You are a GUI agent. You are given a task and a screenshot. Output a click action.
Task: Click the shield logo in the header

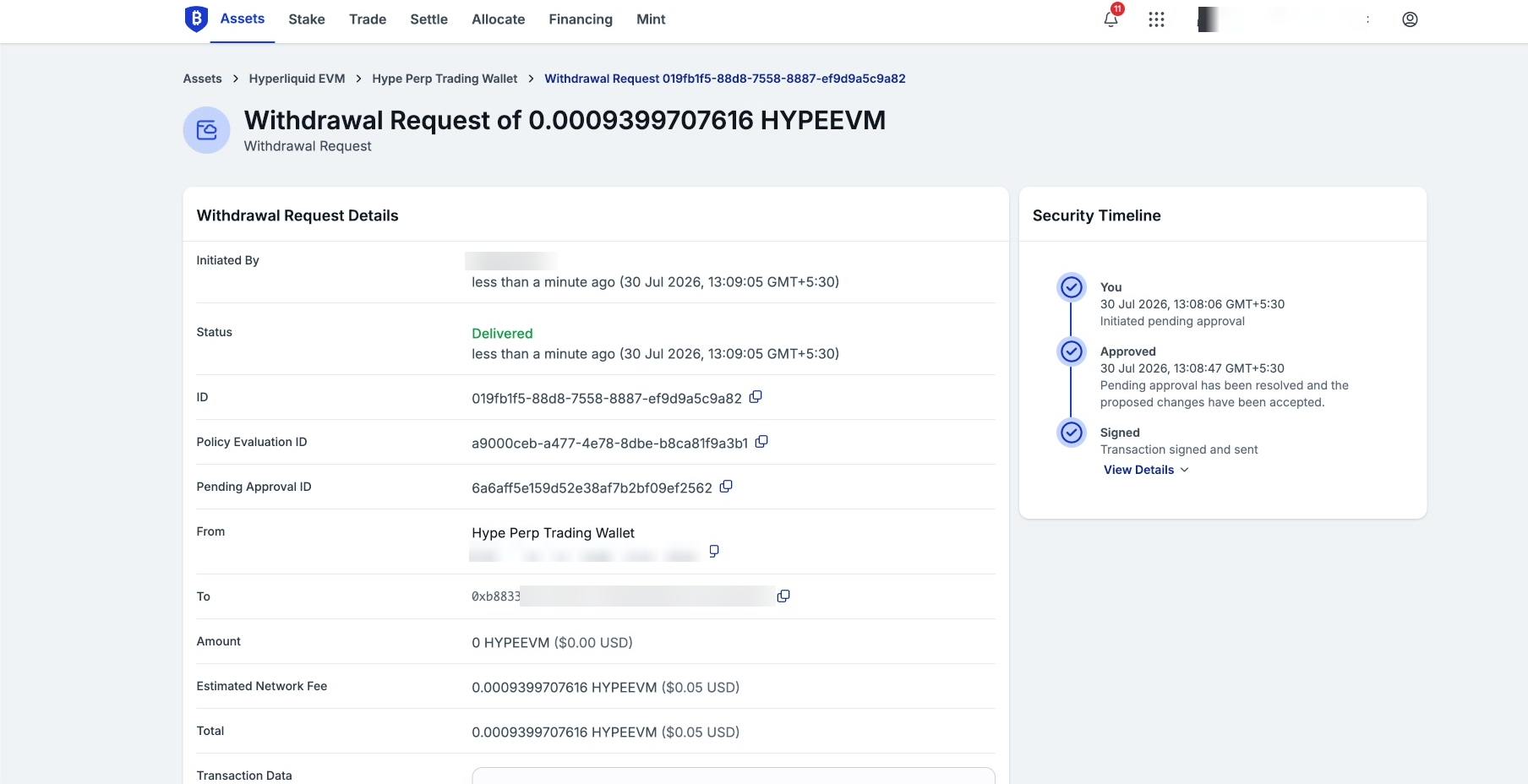pos(196,19)
